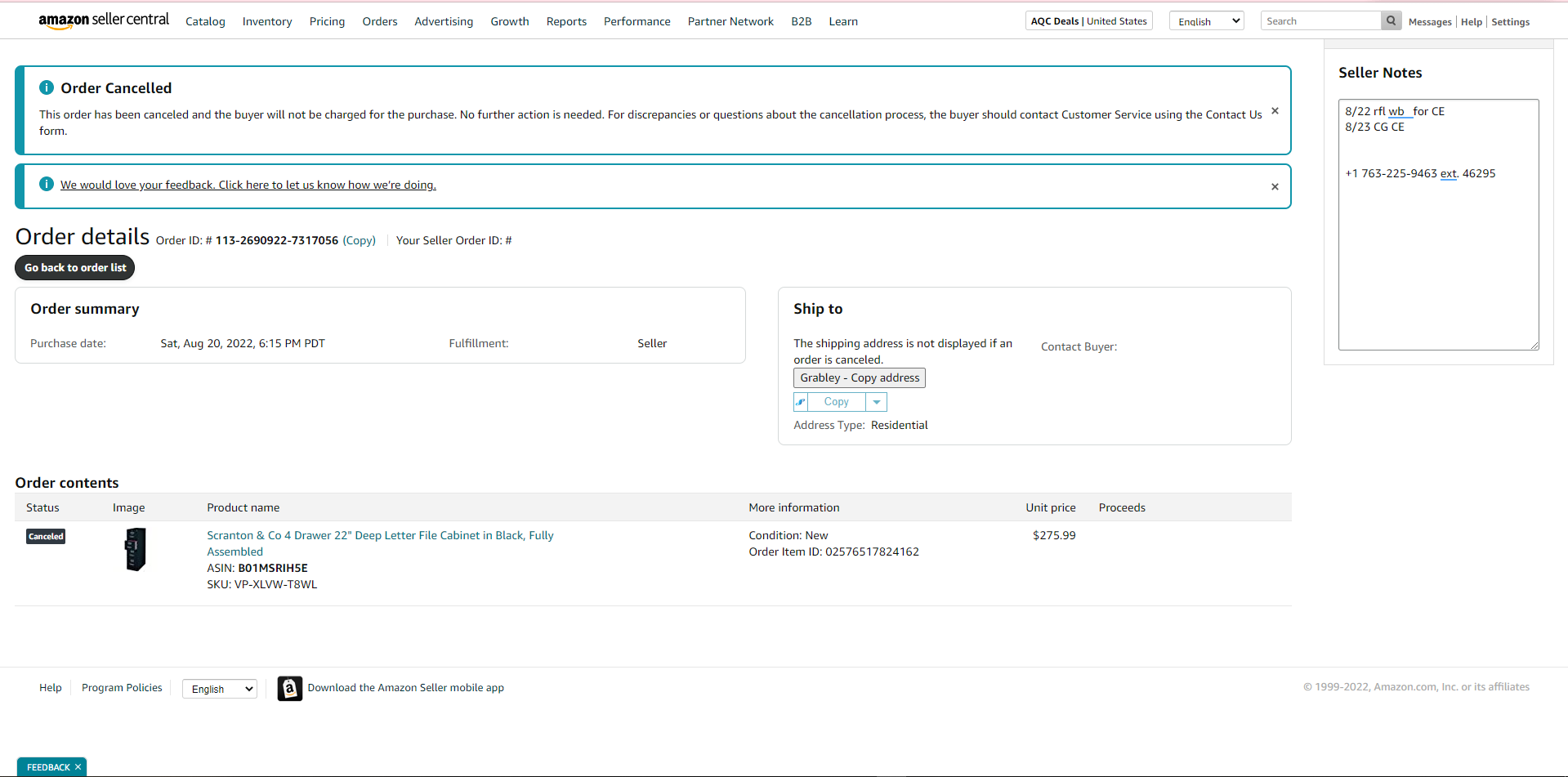Expand the Copy split-button arrow
The height and width of the screenshot is (777, 1568).
(x=877, y=402)
